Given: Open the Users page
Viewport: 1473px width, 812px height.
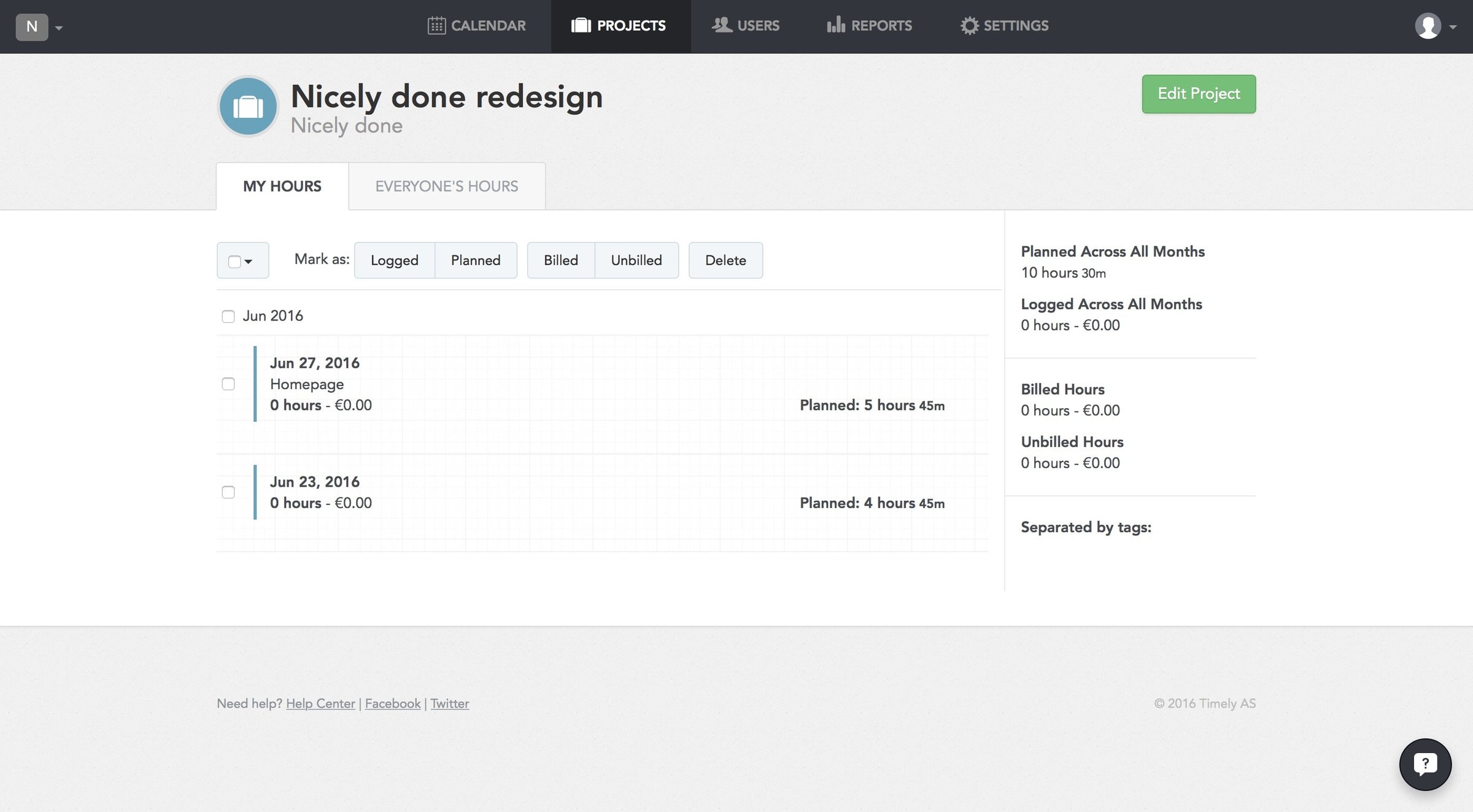Looking at the screenshot, I should coord(745,26).
